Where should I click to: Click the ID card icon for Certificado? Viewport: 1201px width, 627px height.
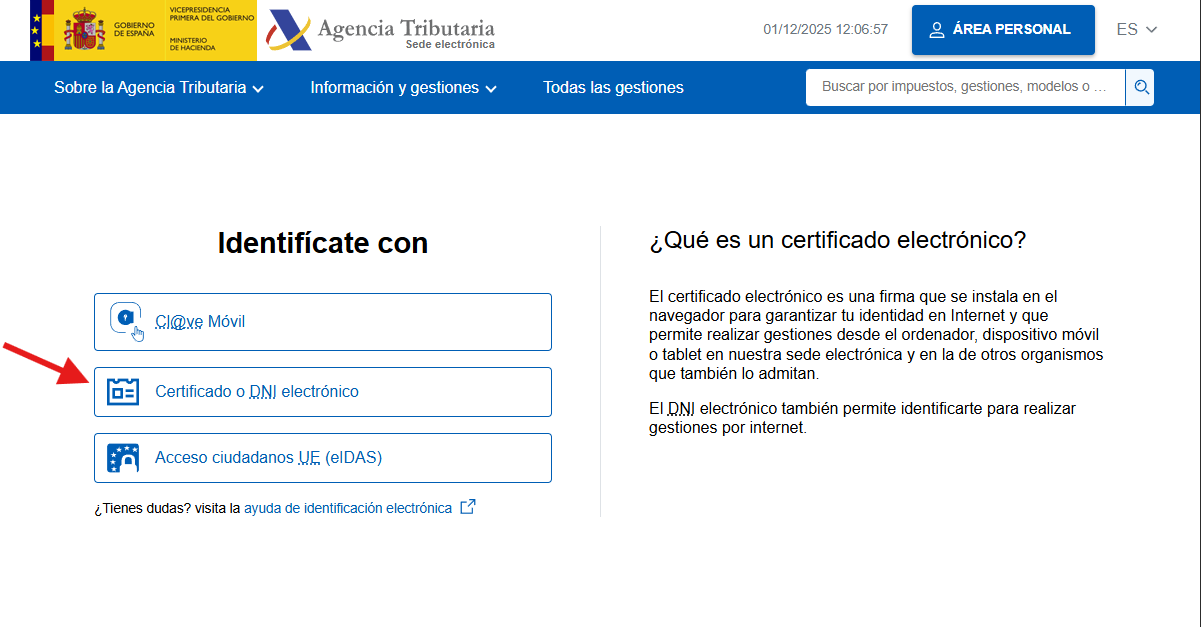(124, 391)
